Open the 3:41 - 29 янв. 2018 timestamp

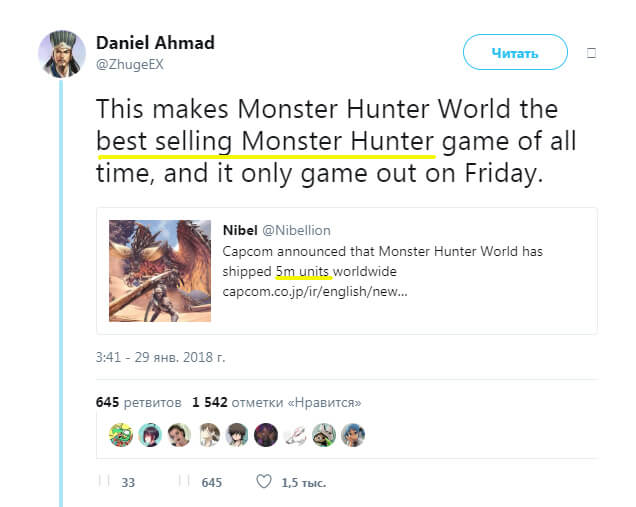(160, 357)
